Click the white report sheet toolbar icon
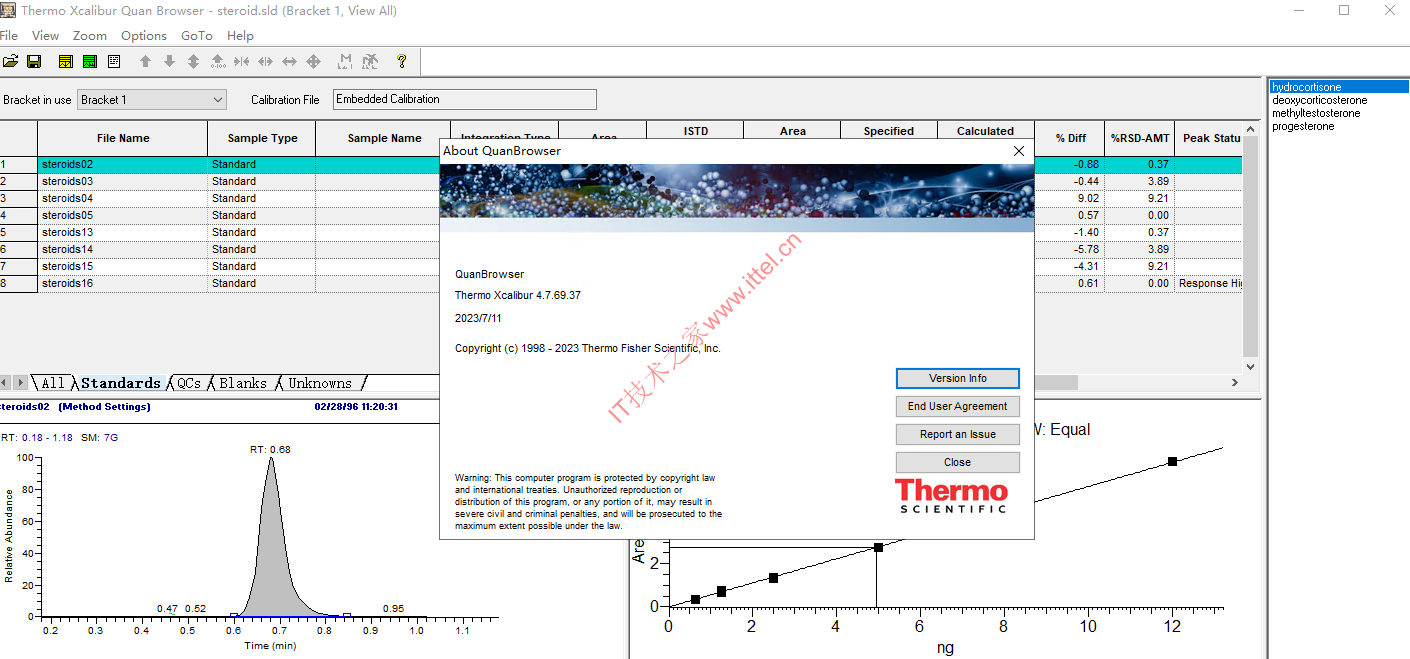 click(x=114, y=62)
